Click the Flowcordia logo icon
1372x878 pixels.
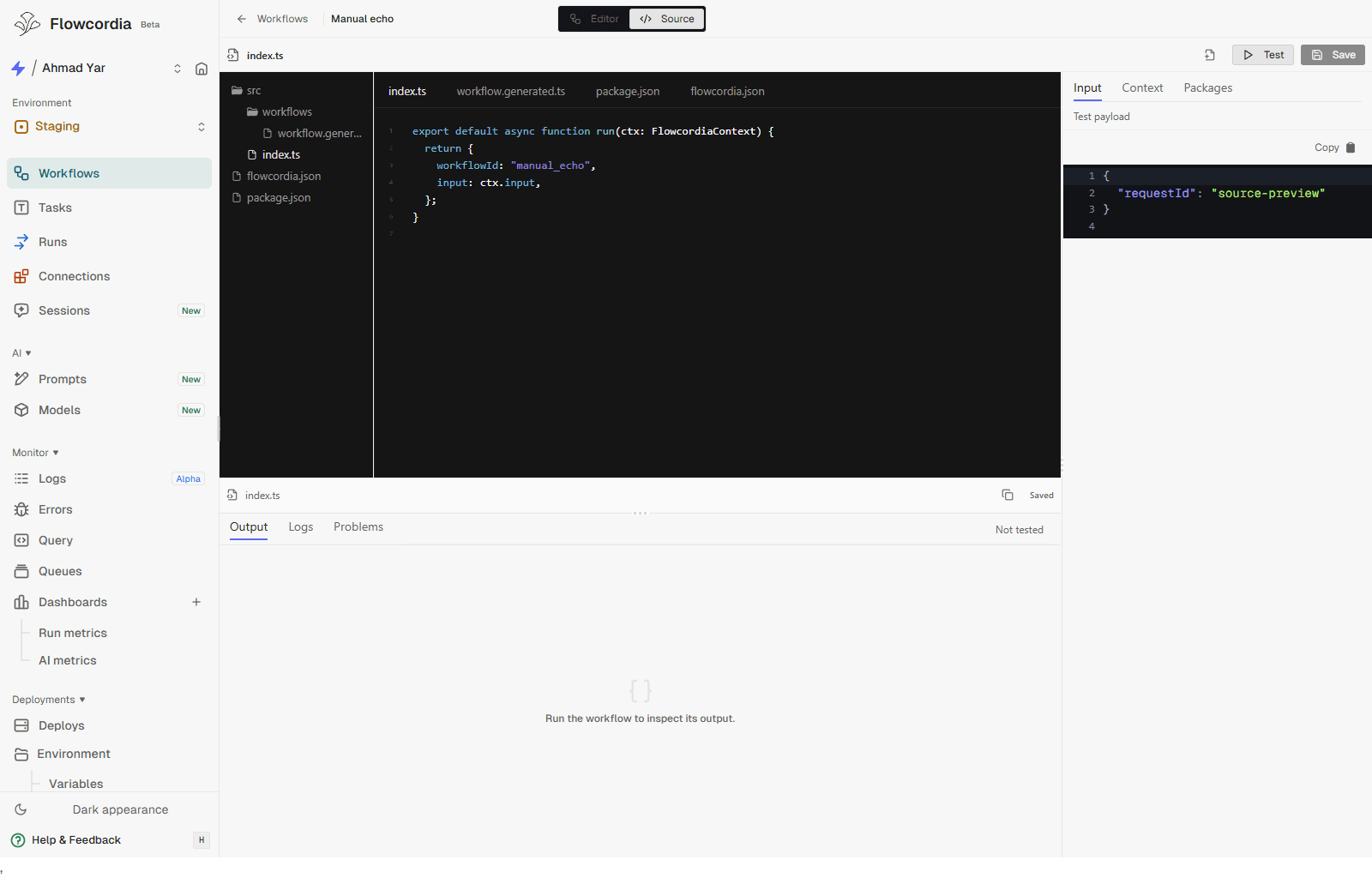[27, 23]
